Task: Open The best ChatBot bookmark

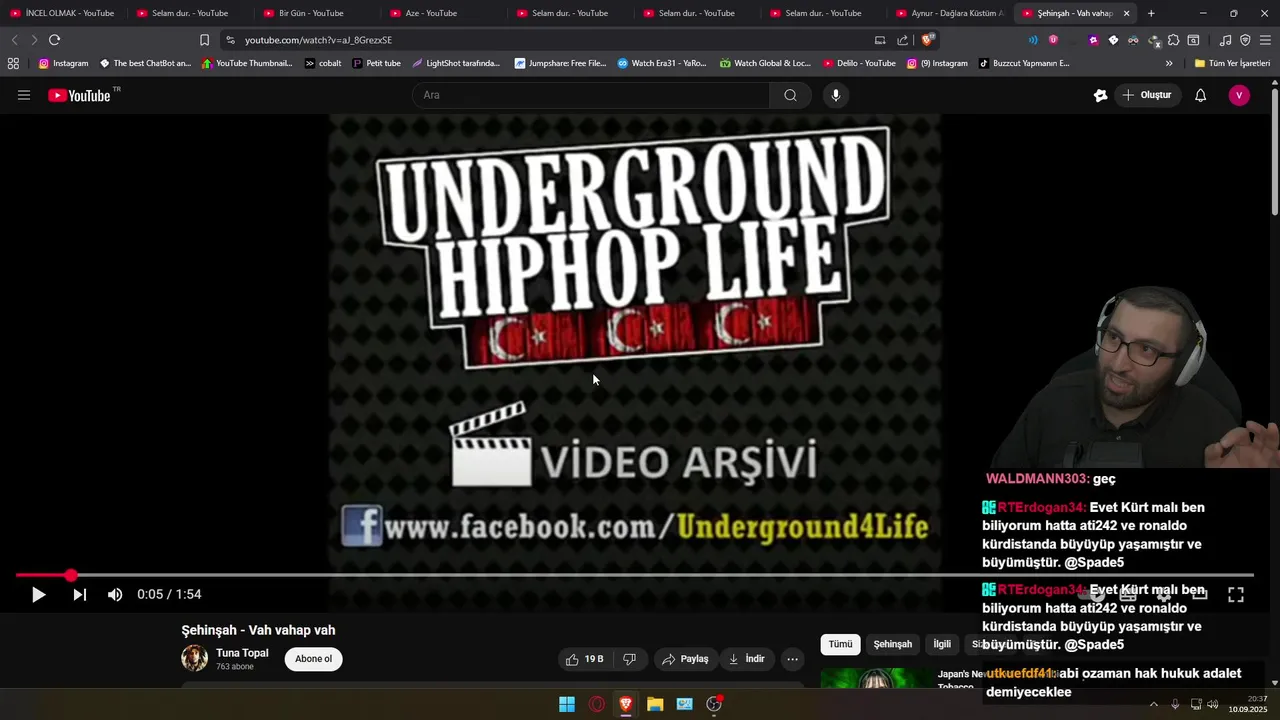Action: click(144, 63)
